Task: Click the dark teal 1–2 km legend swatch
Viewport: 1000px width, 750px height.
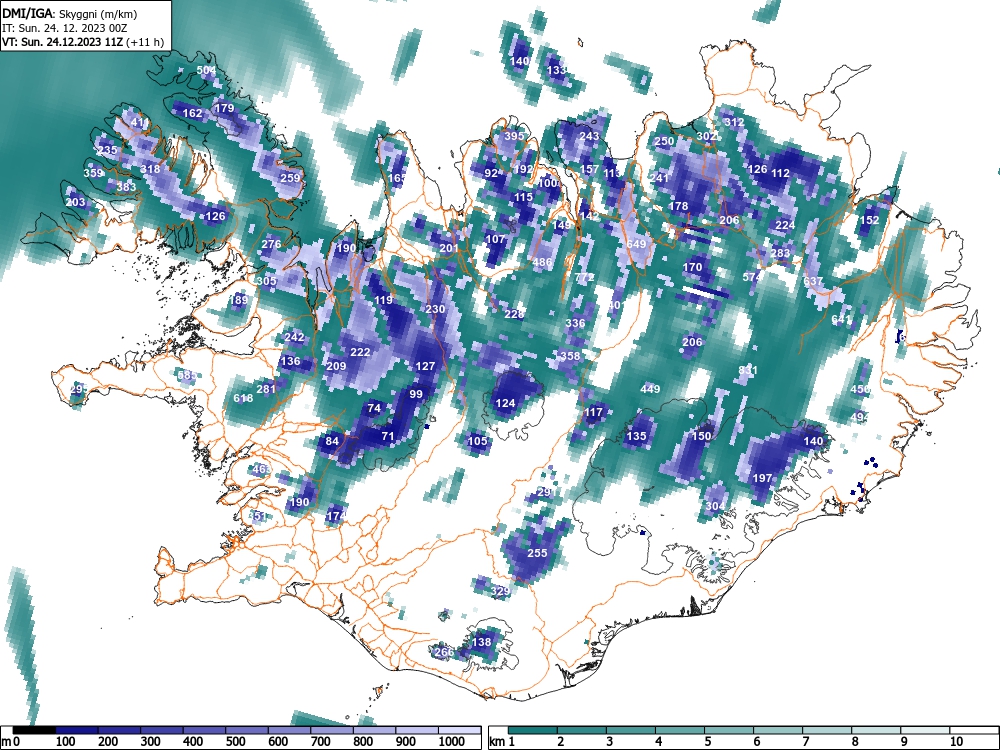Action: [x=533, y=730]
